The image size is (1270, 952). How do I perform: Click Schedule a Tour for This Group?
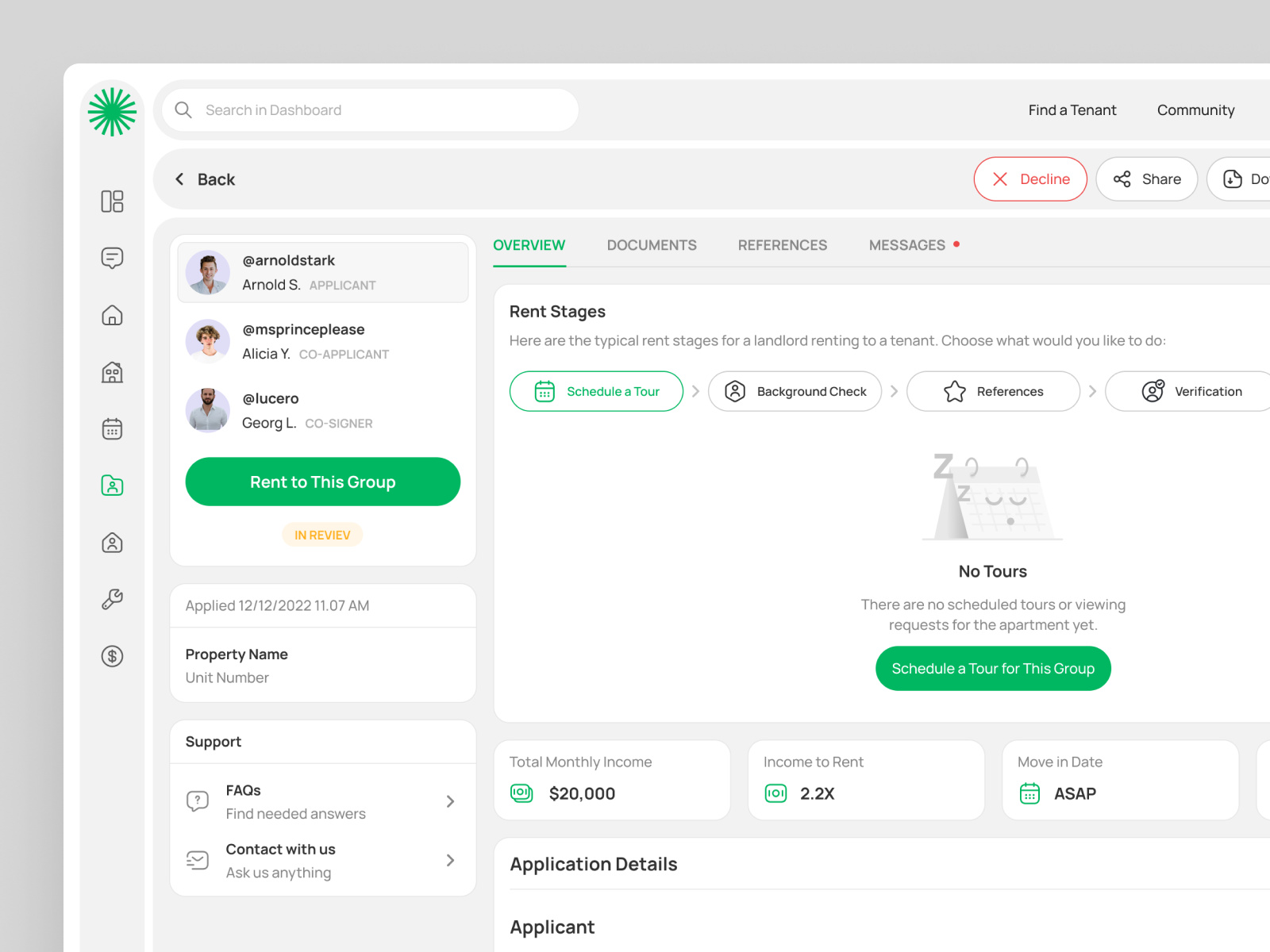click(993, 668)
